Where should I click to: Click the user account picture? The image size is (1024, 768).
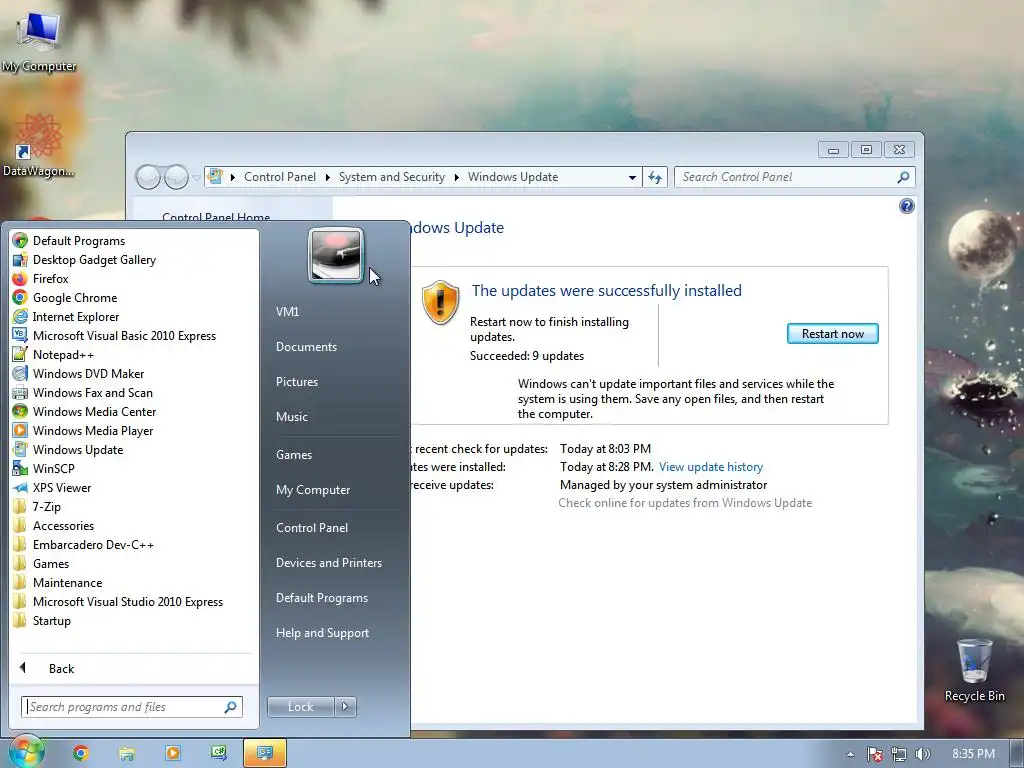pyautogui.click(x=336, y=255)
